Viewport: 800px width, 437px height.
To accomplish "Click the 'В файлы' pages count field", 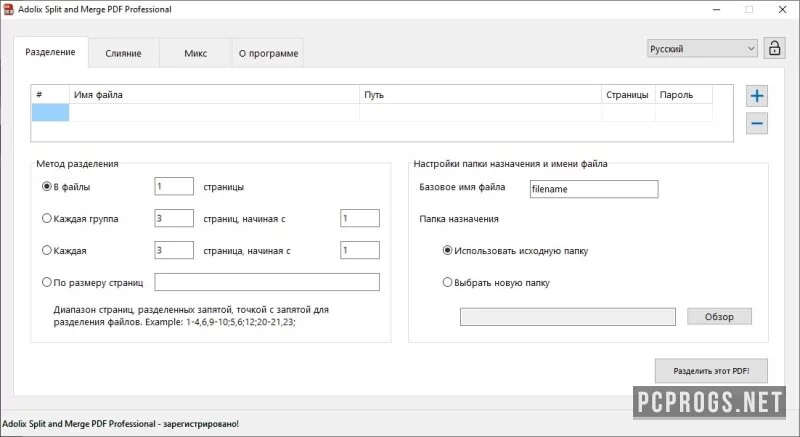I will click(174, 186).
